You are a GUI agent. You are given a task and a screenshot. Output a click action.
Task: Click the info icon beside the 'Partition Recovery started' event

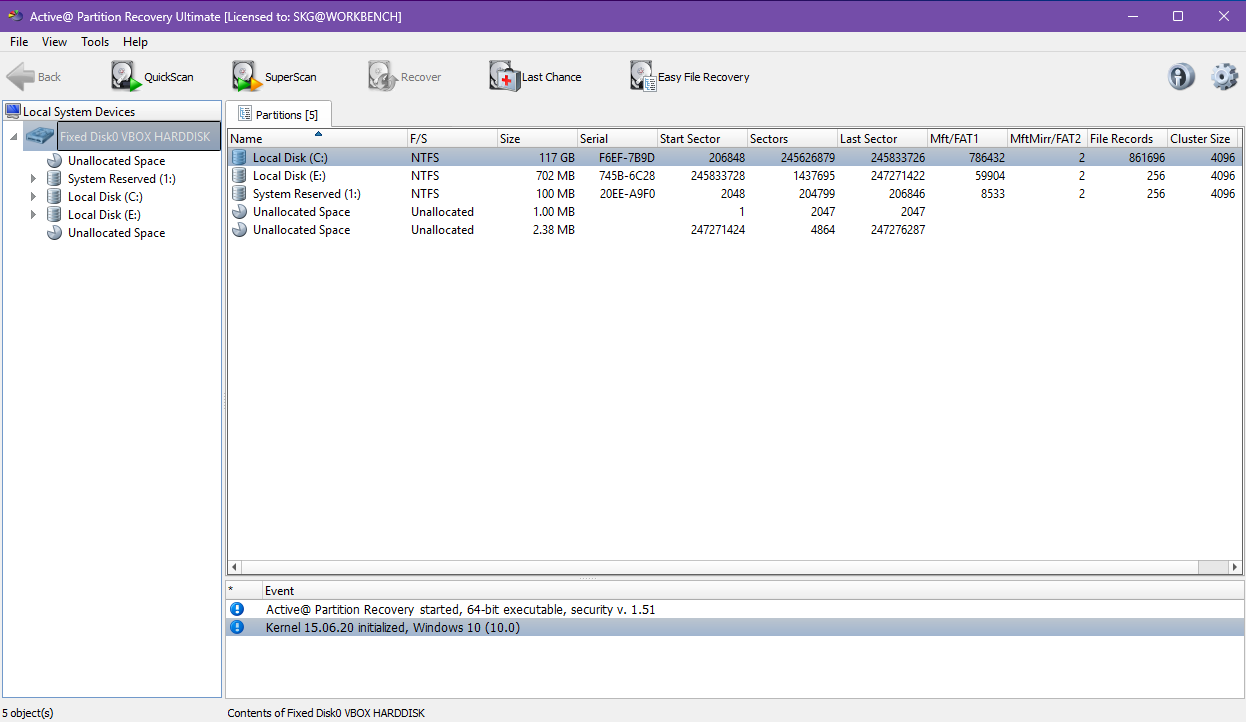tap(237, 609)
